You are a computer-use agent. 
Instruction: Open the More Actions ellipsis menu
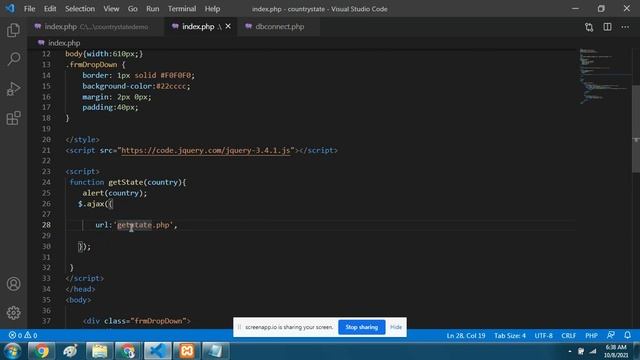625,27
